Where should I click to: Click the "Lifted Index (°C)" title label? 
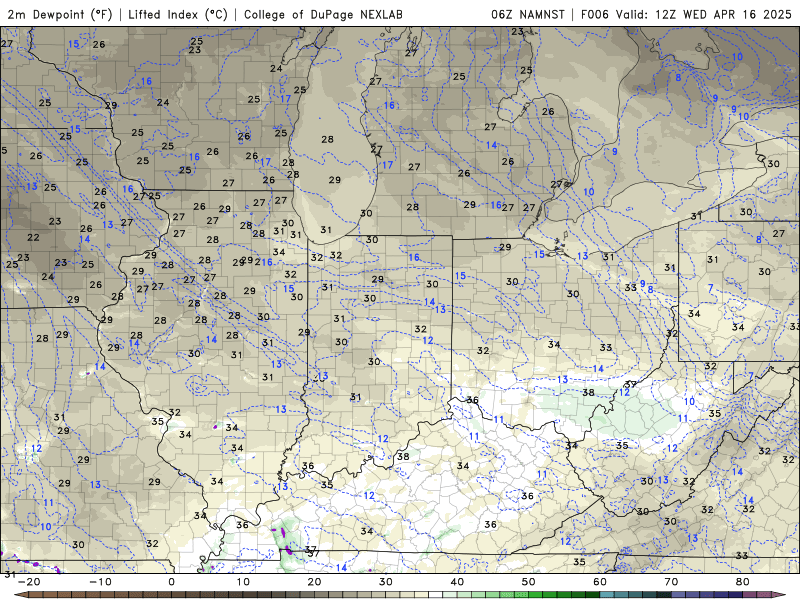tap(178, 14)
